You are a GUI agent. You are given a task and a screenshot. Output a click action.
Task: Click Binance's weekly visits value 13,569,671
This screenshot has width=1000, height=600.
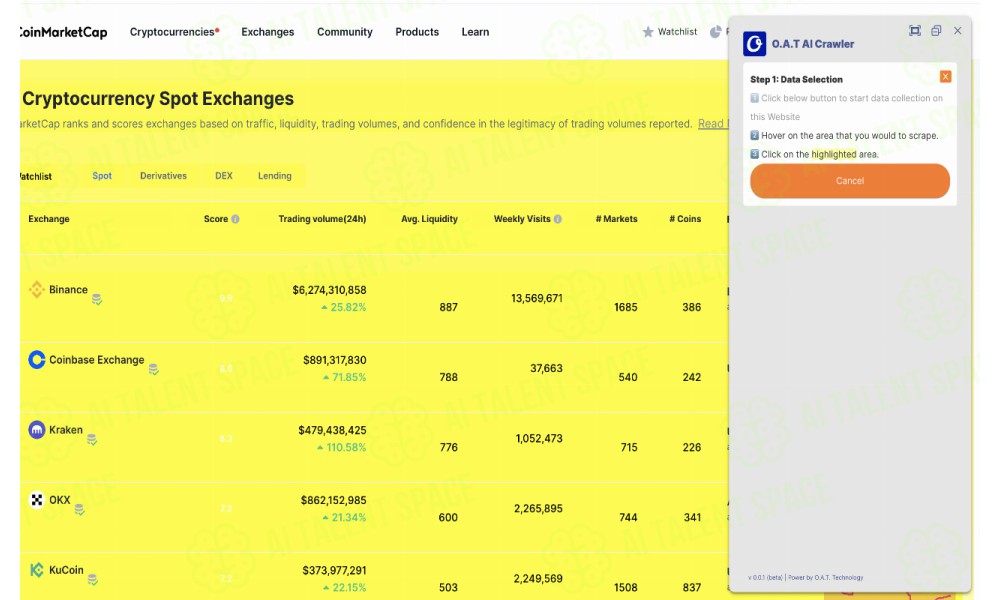537,298
